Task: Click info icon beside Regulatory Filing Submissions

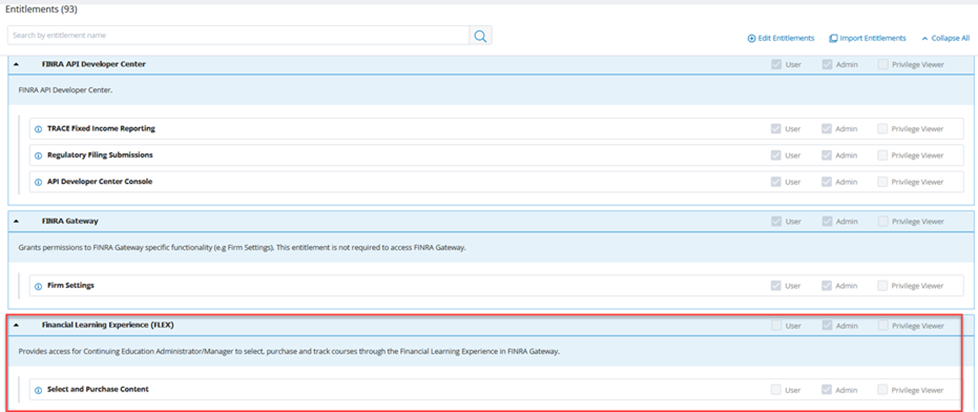Action: coord(38,156)
